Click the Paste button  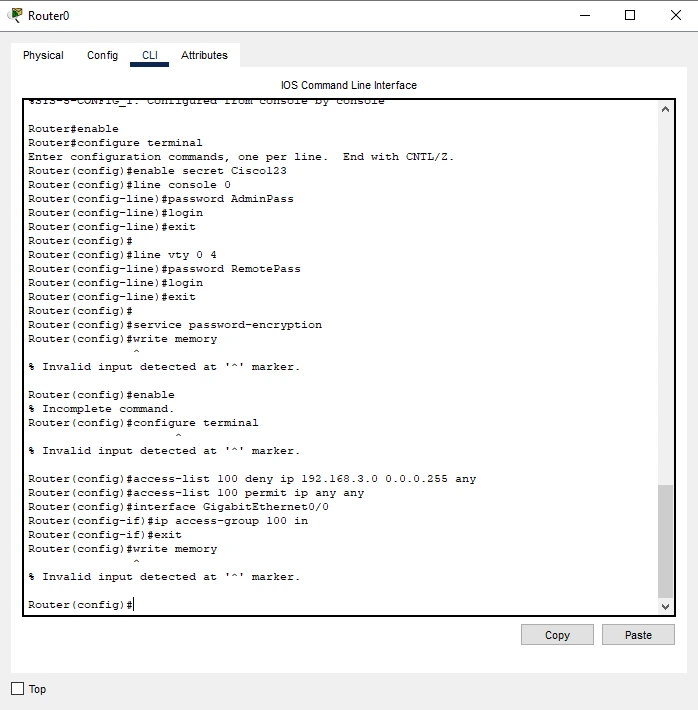pos(638,635)
